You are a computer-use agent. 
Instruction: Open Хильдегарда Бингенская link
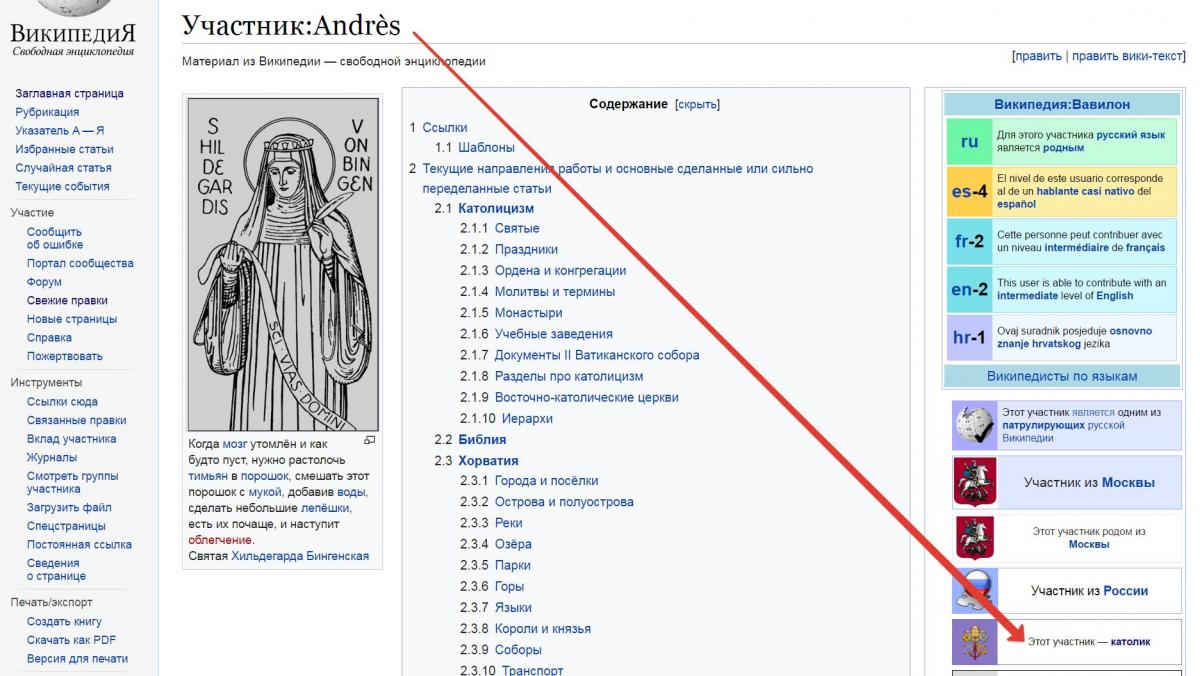coord(300,556)
